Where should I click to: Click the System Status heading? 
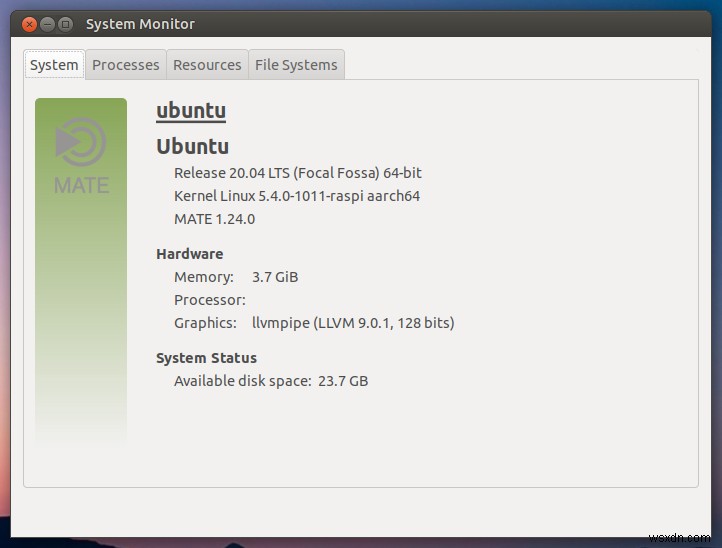(x=206, y=358)
